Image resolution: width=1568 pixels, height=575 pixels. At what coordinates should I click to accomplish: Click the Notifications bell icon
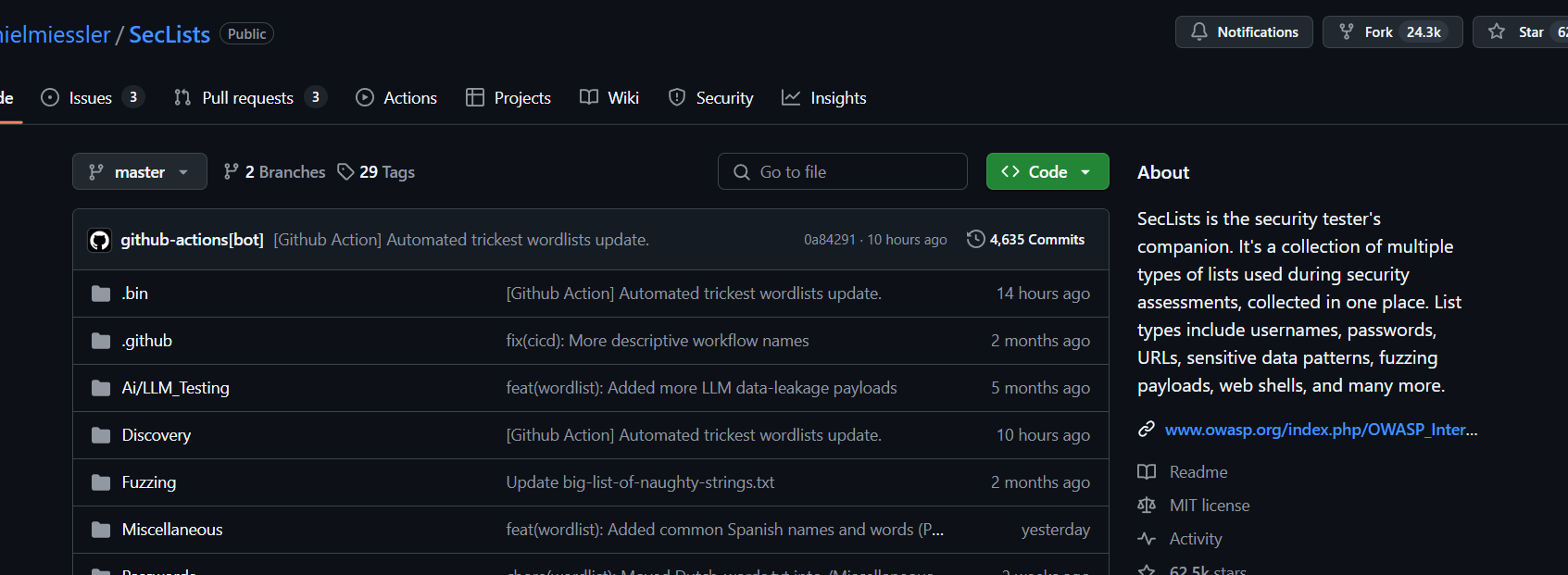tap(1199, 31)
